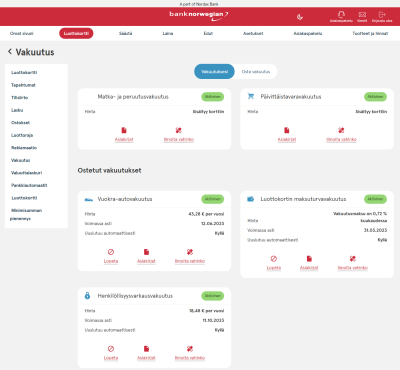Open Minimisumman pieneneminen in the sidebar
This screenshot has width=400, height=370.
click(x=26, y=214)
